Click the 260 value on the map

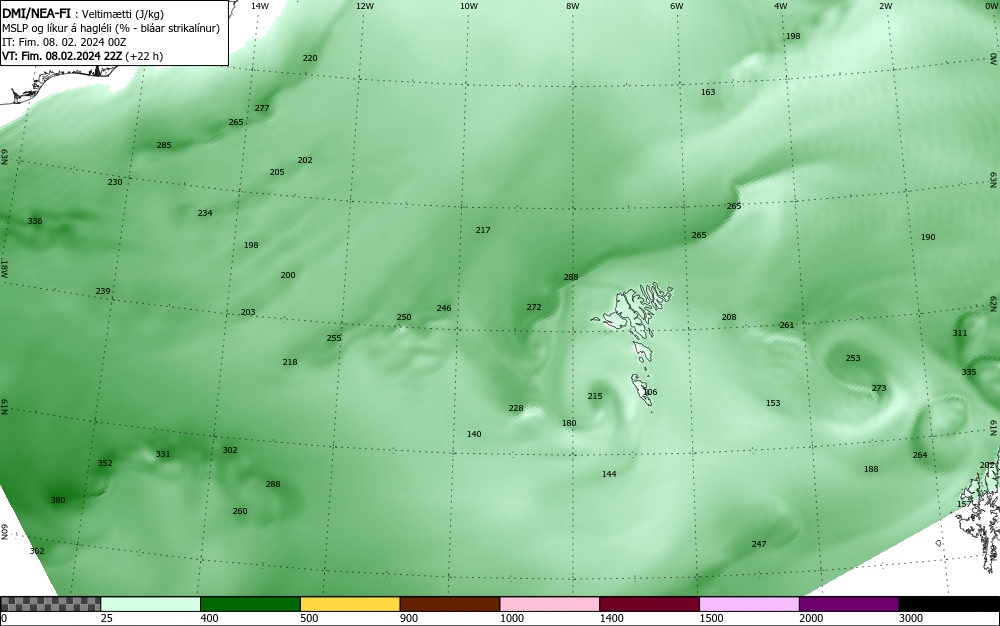tap(240, 511)
